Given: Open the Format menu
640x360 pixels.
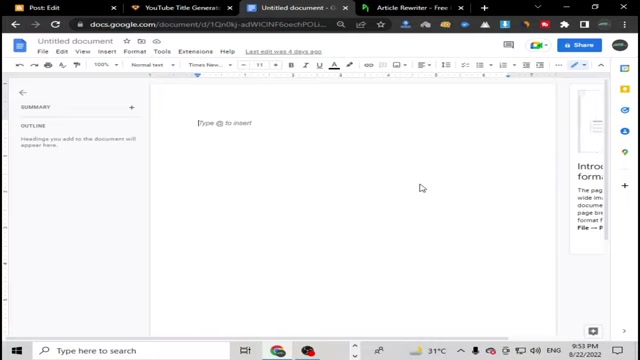Looking at the screenshot, I should tap(135, 52).
